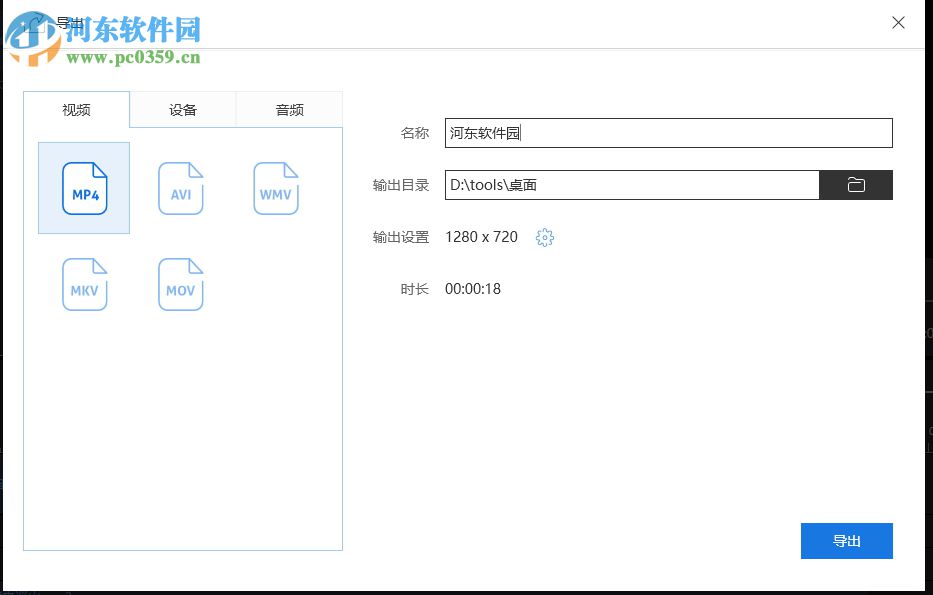Viewport: 933px width, 595px height.
Task: Switch to the 设备 tab
Action: pyautogui.click(x=182, y=110)
